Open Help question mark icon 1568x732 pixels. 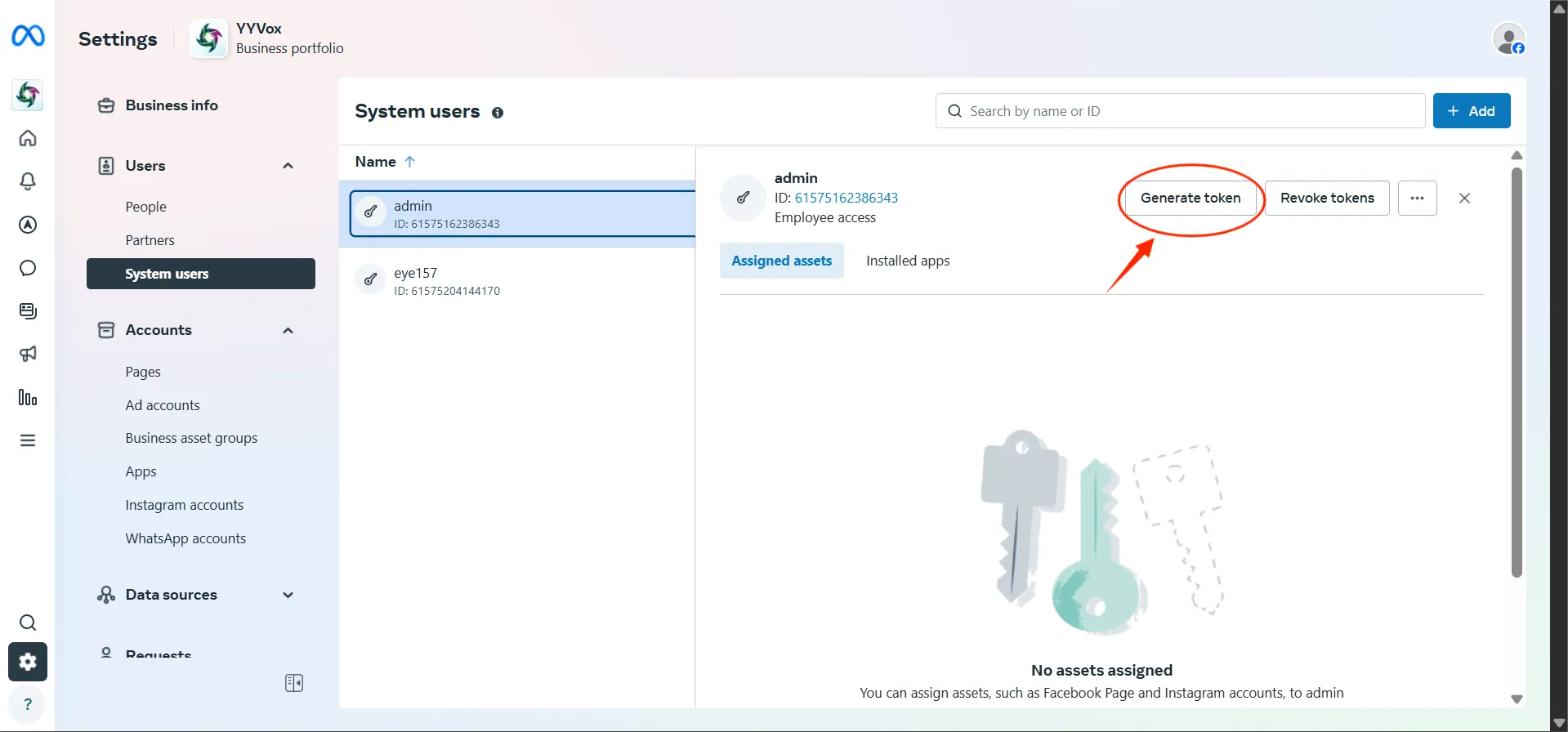click(28, 704)
